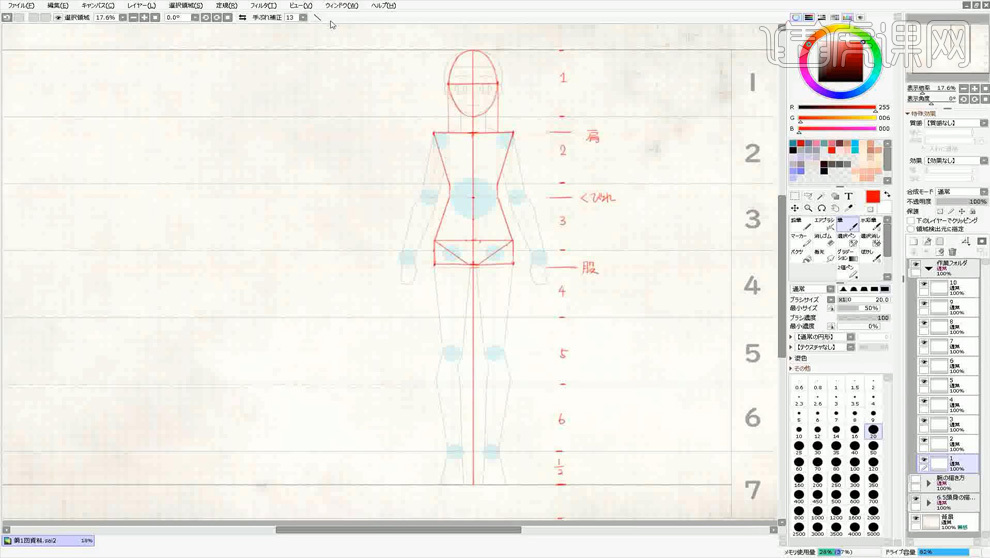Image resolution: width=990 pixels, height=558 pixels.
Task: Enable 領域検出元に指定 checkbox
Action: click(911, 229)
